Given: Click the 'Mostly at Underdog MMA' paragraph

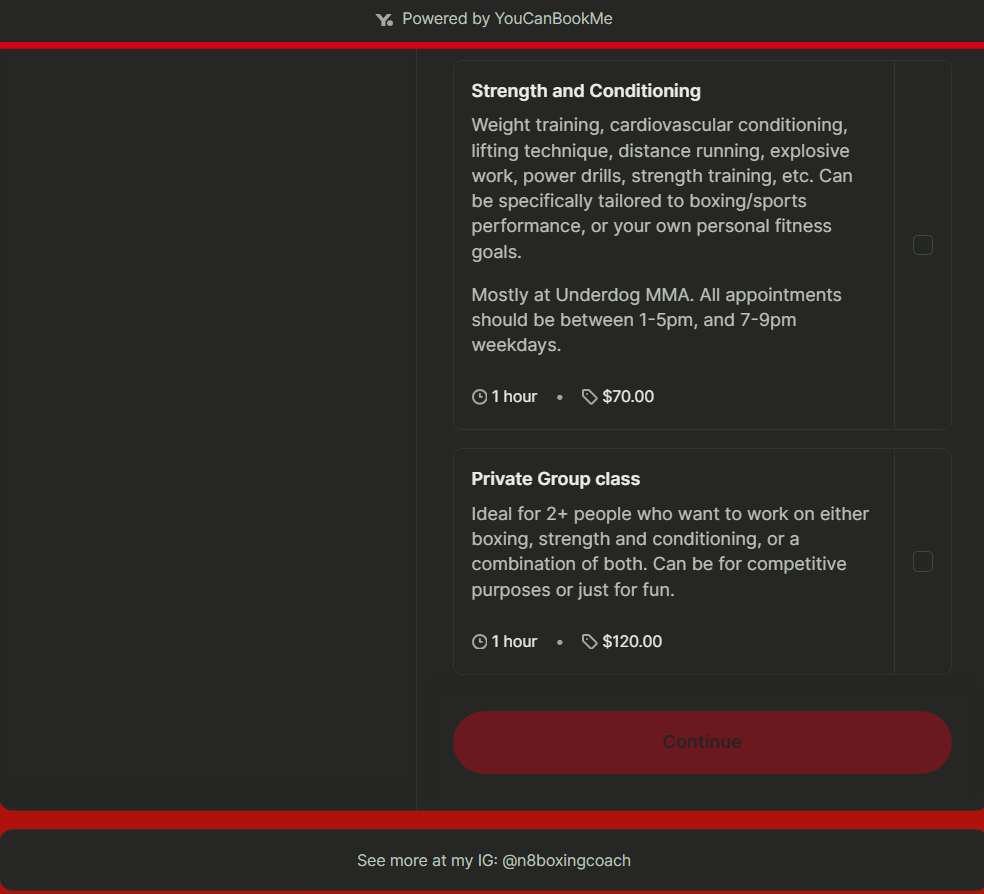Looking at the screenshot, I should click(656, 320).
